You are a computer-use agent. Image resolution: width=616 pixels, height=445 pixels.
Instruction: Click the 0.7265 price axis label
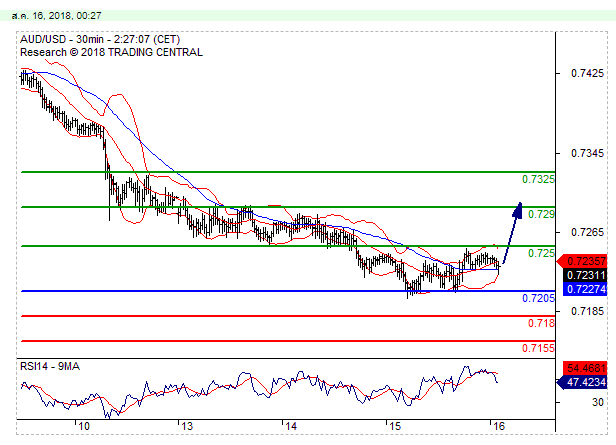587,232
